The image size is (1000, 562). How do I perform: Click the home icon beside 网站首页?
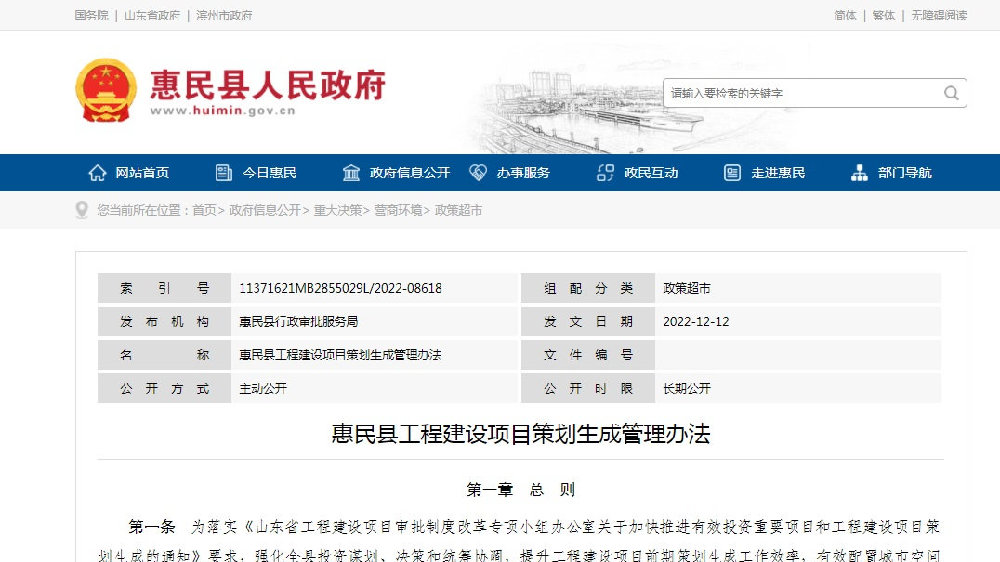point(98,172)
